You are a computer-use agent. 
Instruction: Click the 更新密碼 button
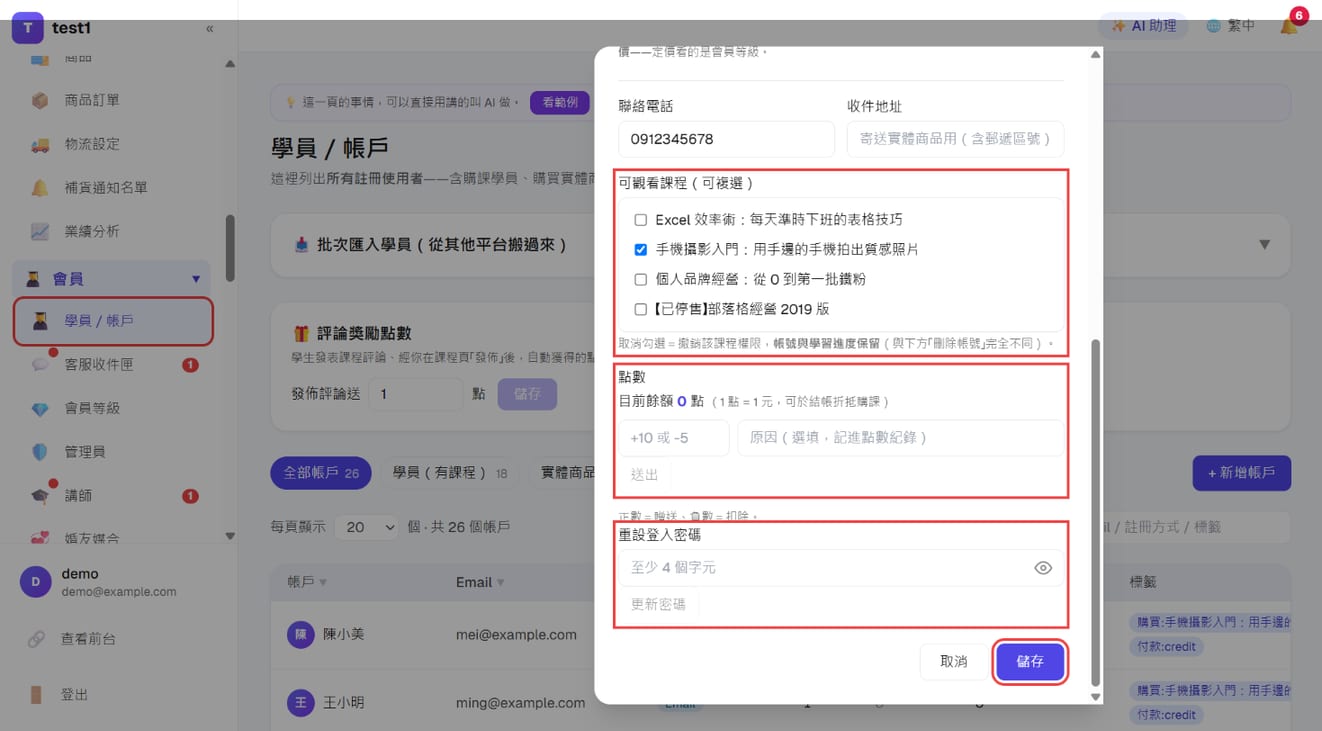tap(658, 605)
